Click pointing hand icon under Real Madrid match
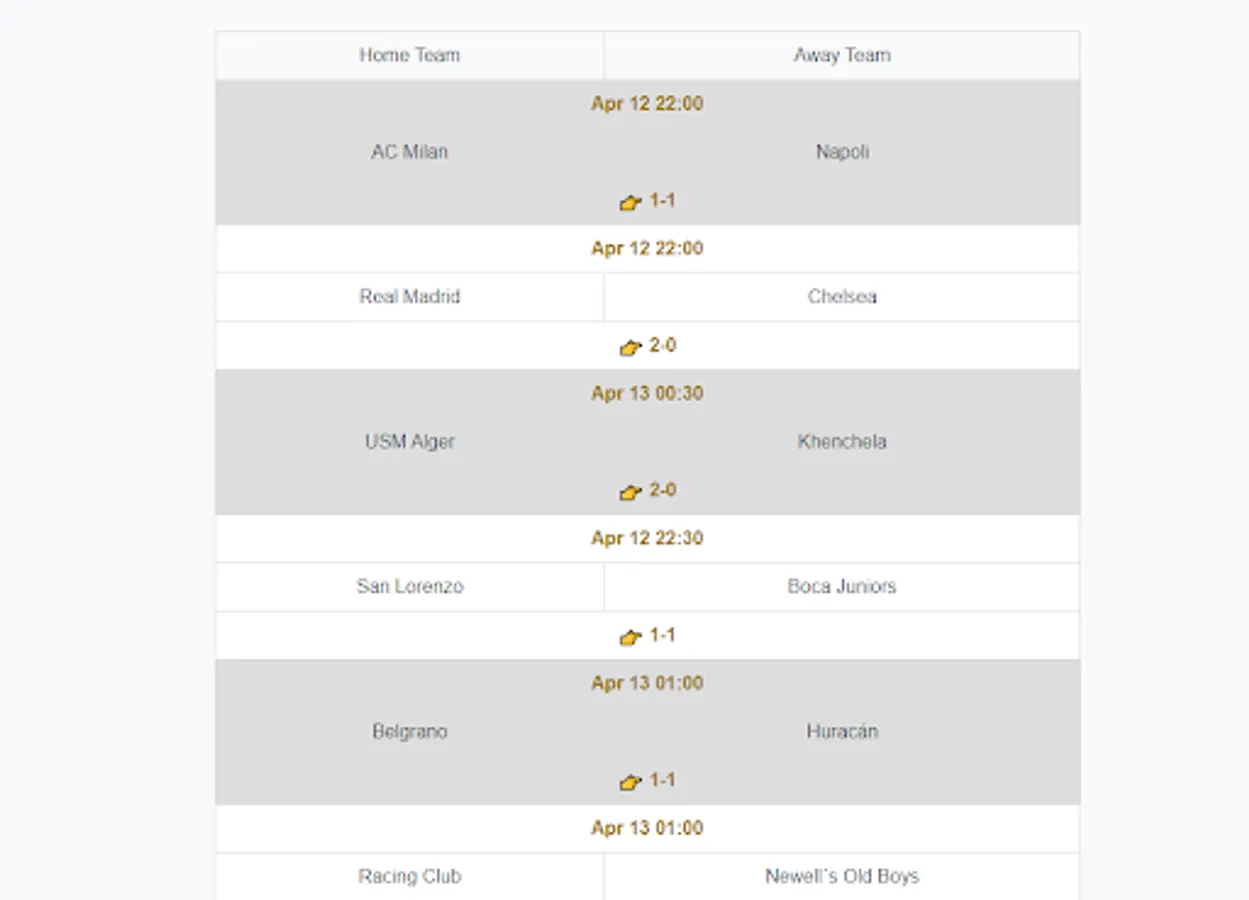The width and height of the screenshot is (1249, 900). click(630, 348)
